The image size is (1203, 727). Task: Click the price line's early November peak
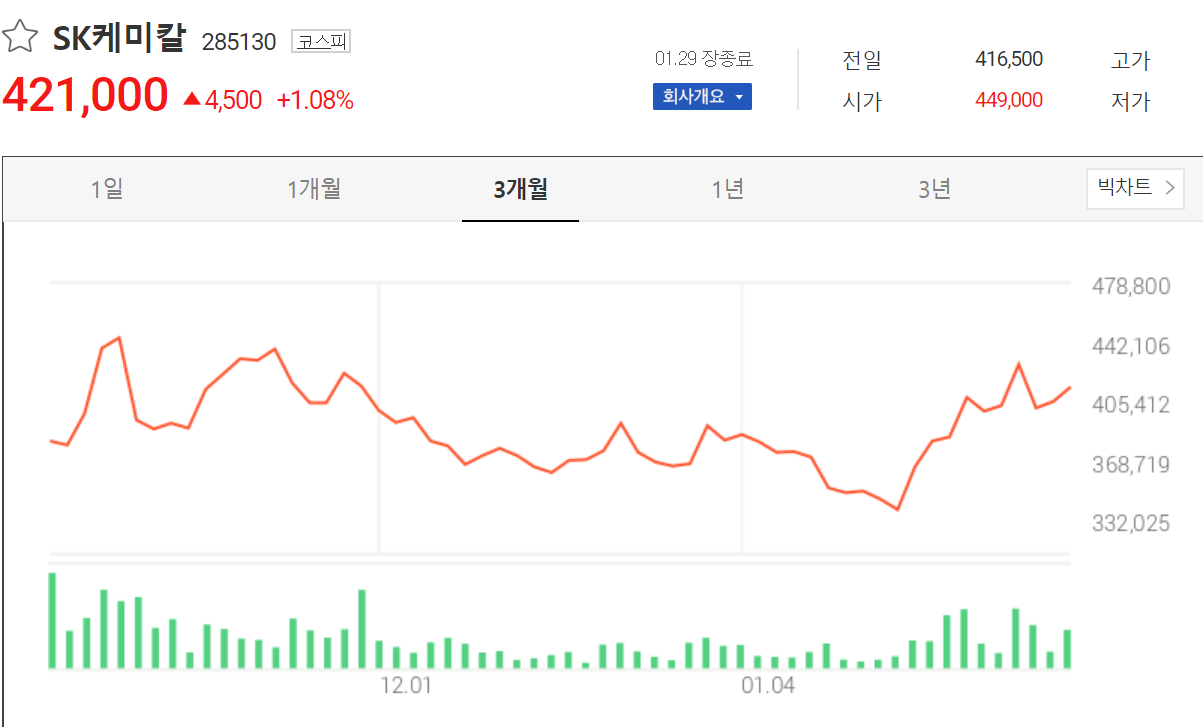pos(119,338)
